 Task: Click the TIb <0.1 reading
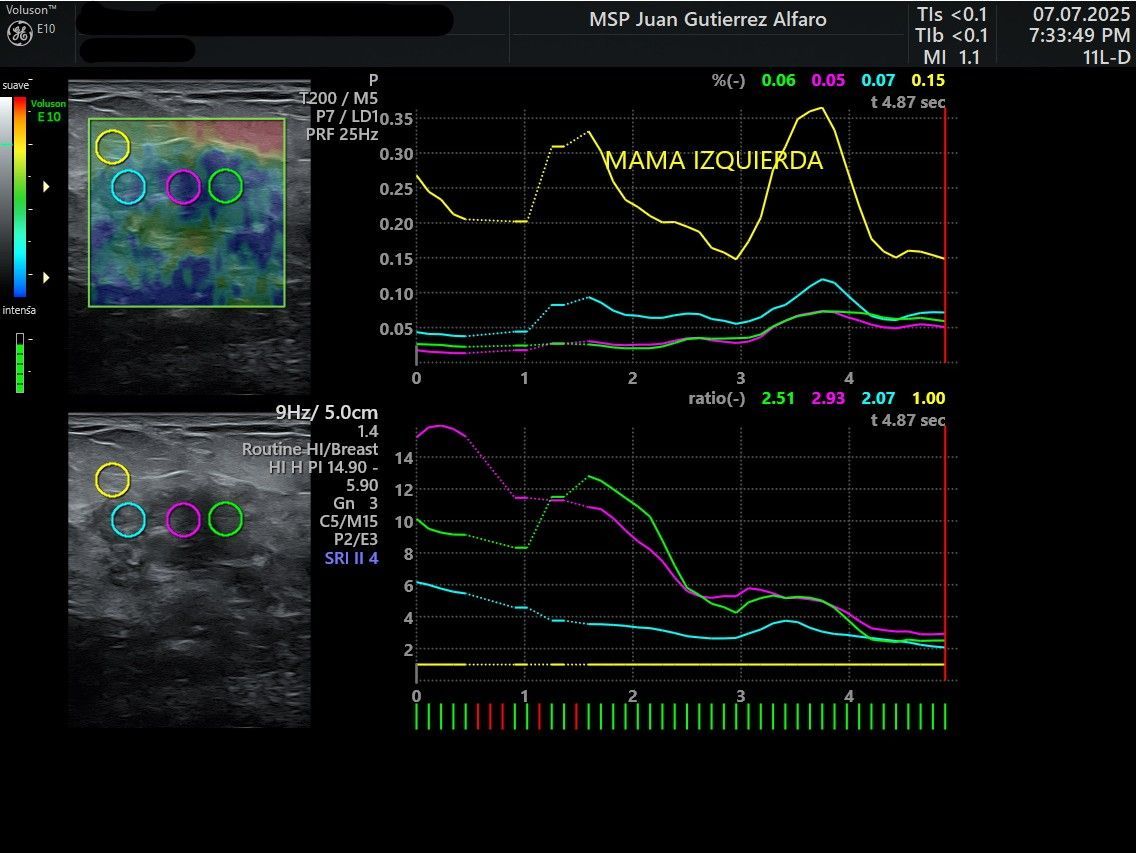click(x=951, y=36)
